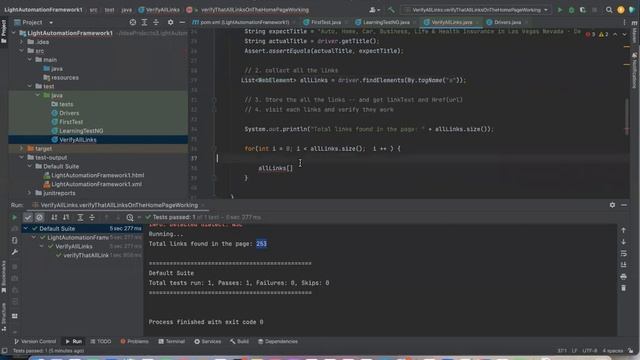Run with coverage from the main toolbar
The image size is (640, 360).
tap(583, 10)
